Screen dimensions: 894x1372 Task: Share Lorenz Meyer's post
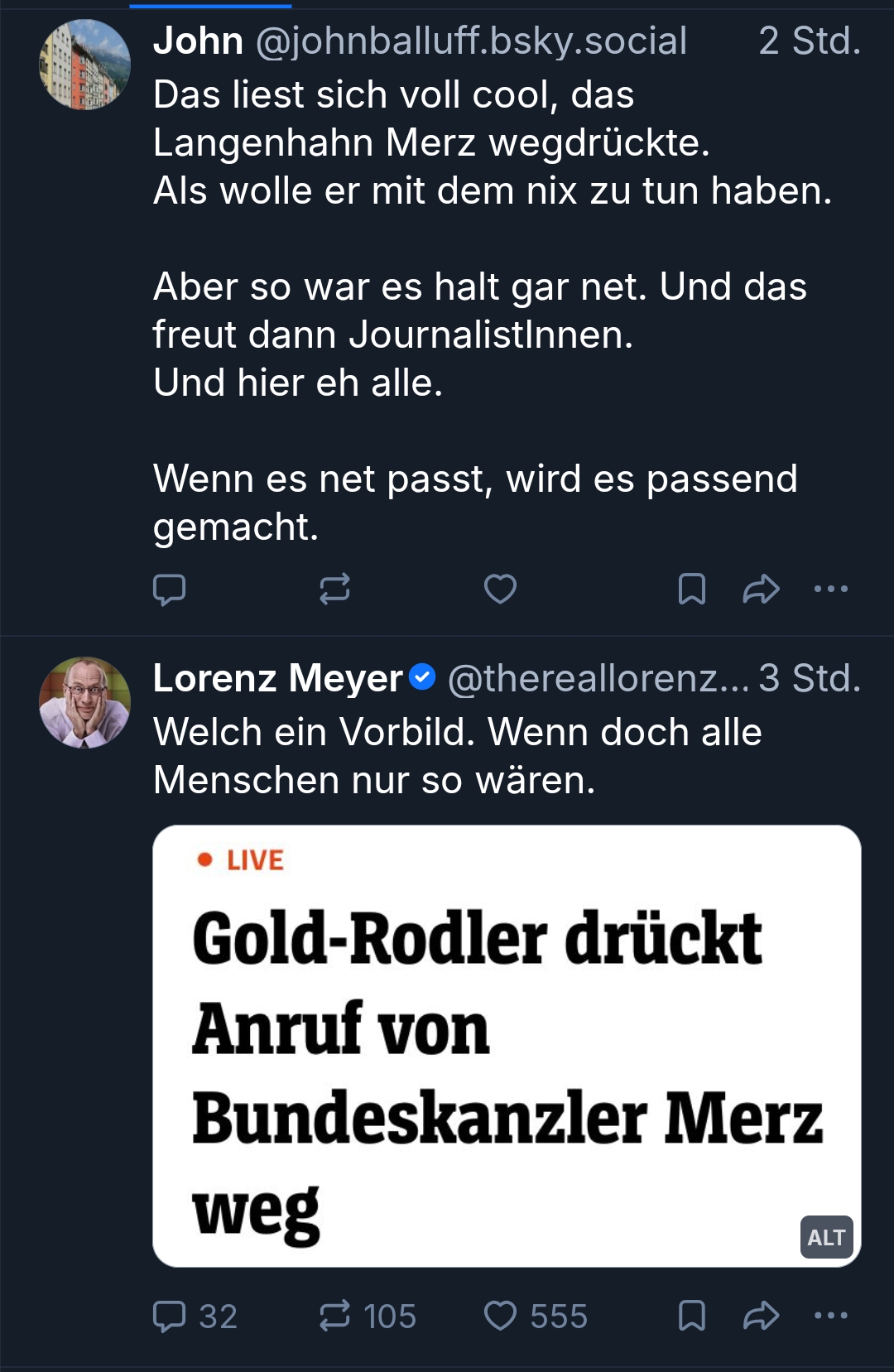tap(761, 1316)
